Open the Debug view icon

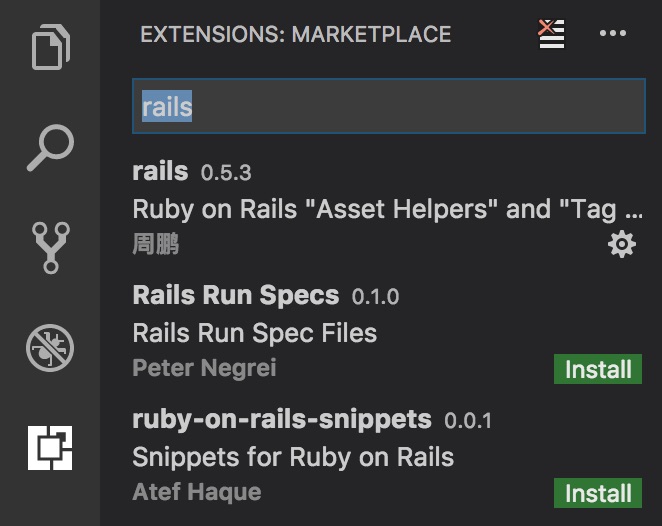(x=50, y=348)
